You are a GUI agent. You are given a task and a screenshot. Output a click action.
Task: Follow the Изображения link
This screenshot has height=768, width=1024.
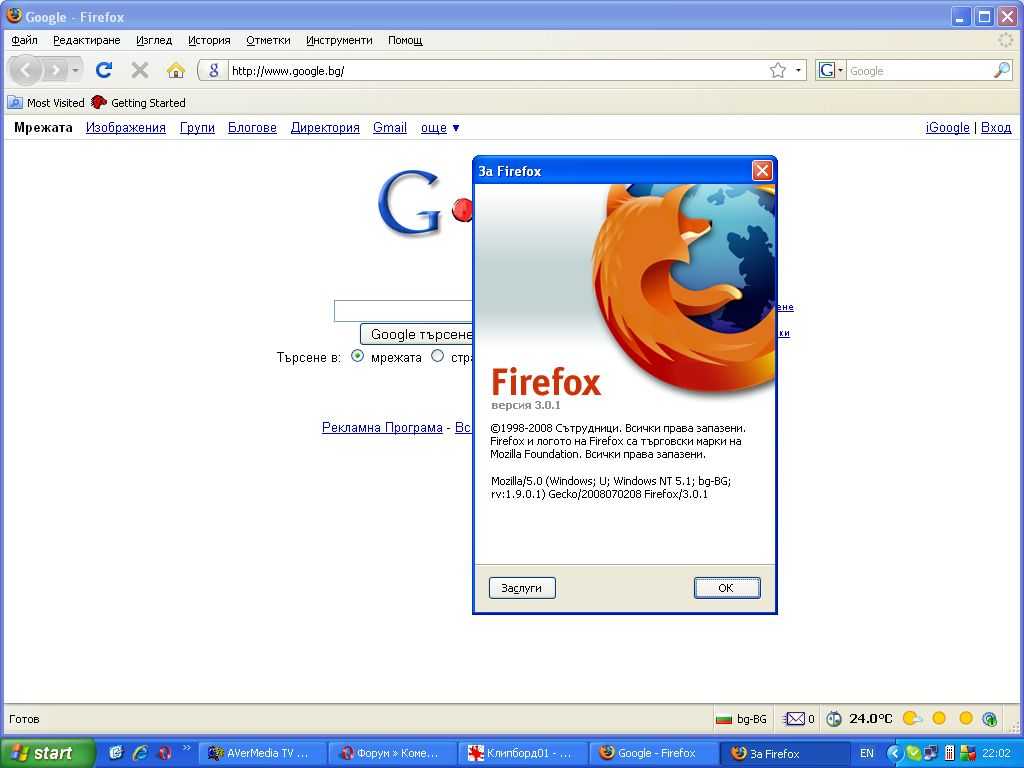coord(126,127)
